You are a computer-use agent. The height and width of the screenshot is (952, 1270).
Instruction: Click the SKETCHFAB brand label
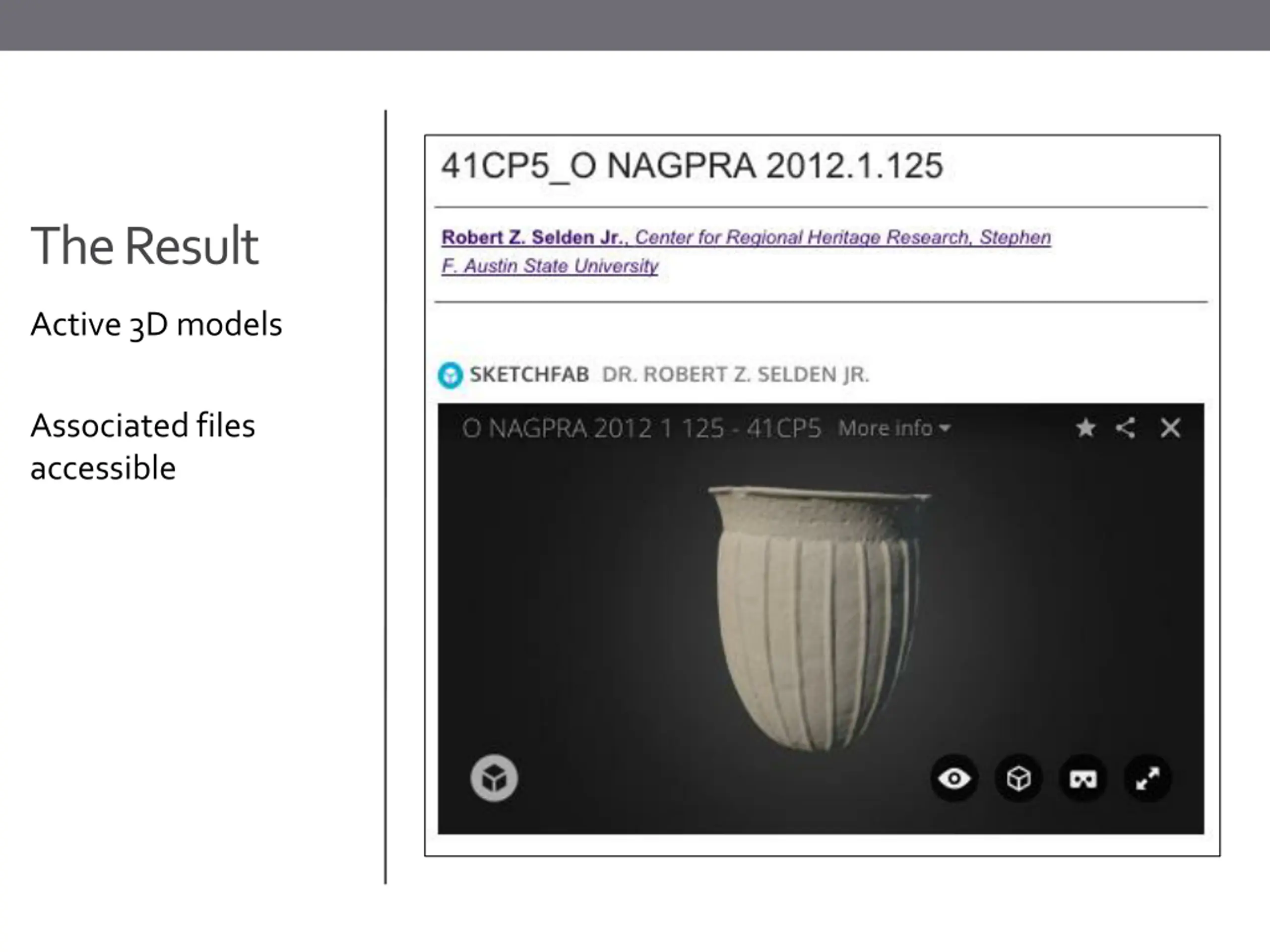click(x=529, y=374)
